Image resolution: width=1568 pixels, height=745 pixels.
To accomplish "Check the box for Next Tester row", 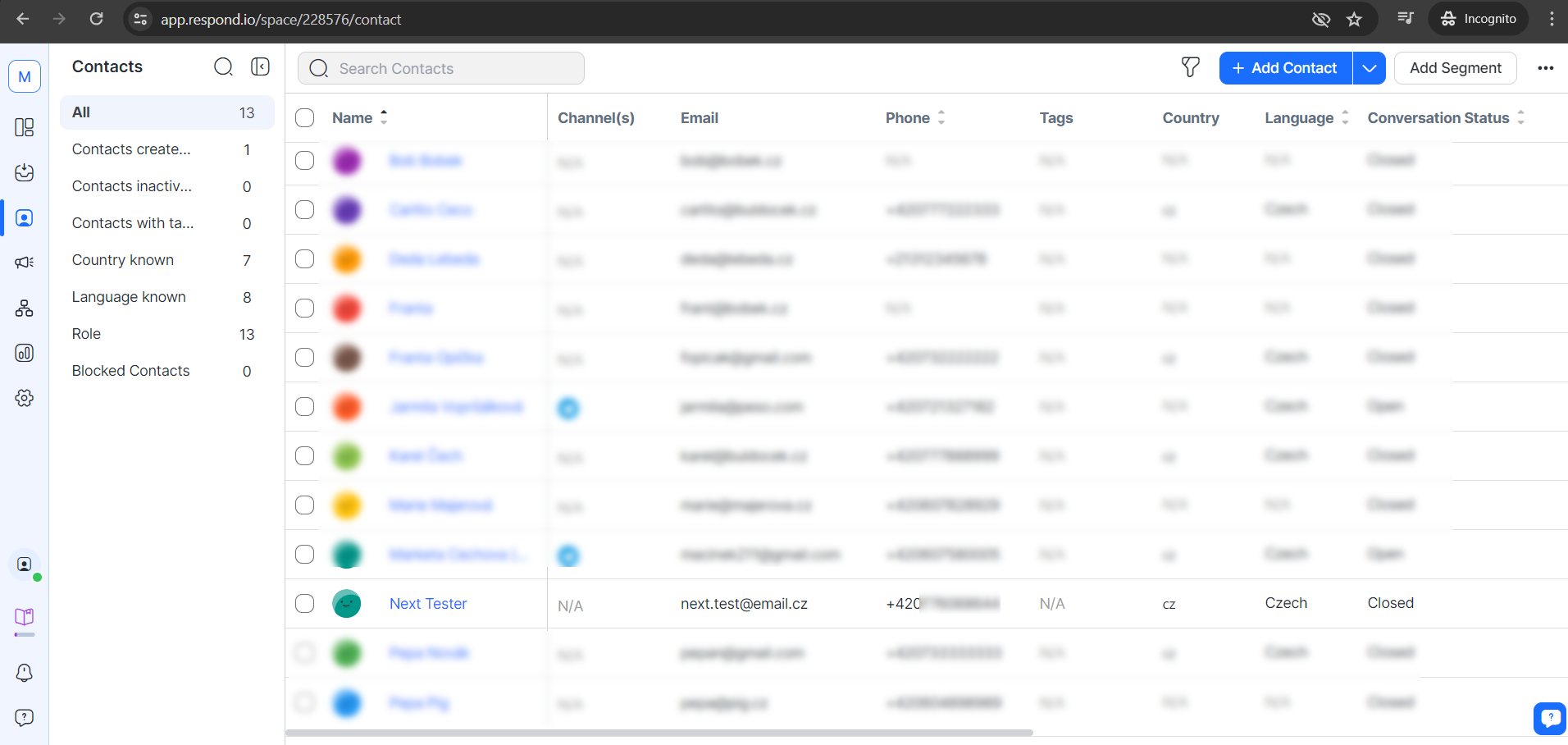I will point(305,604).
